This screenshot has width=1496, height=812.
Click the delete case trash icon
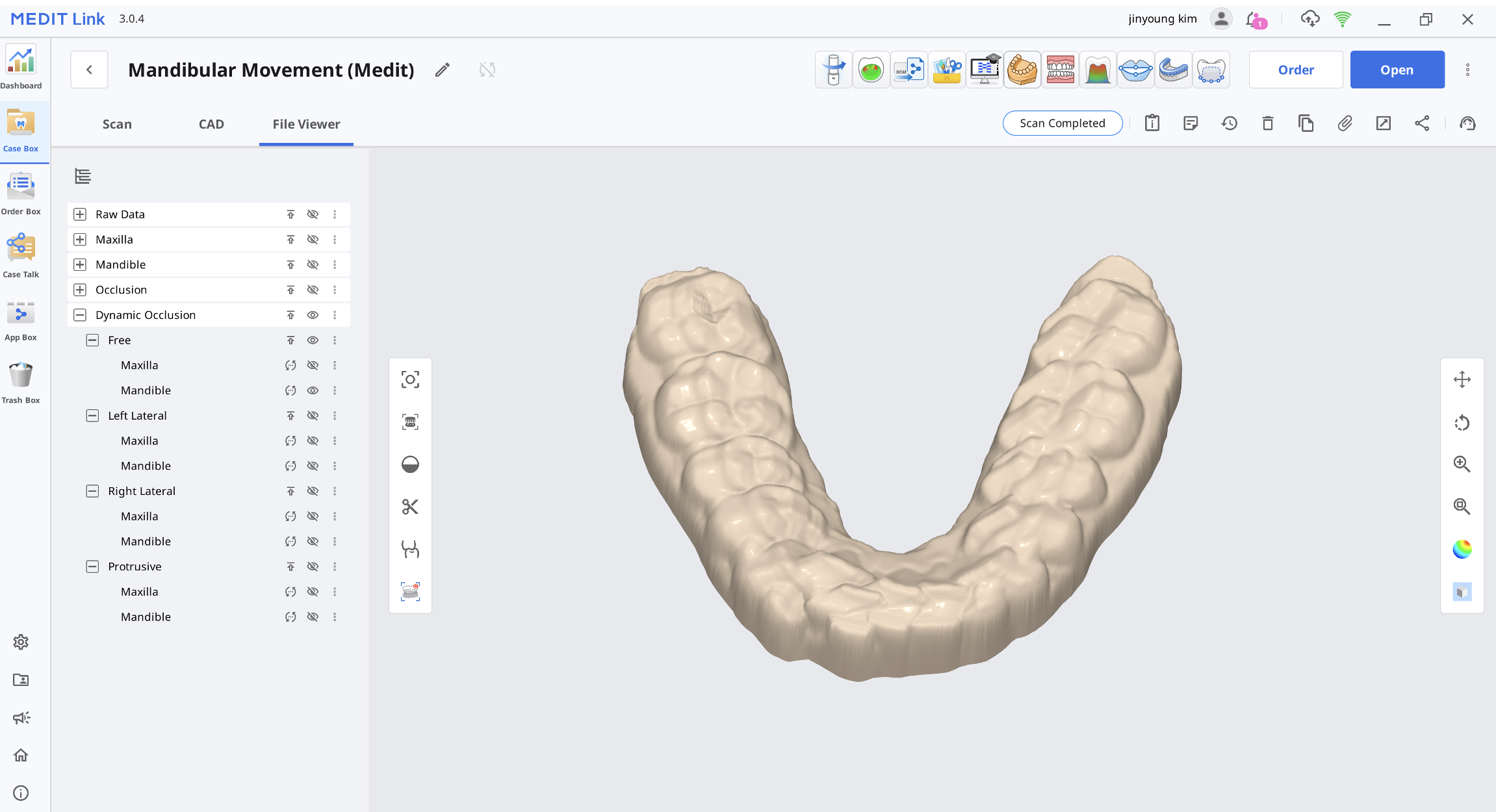[x=1267, y=123]
